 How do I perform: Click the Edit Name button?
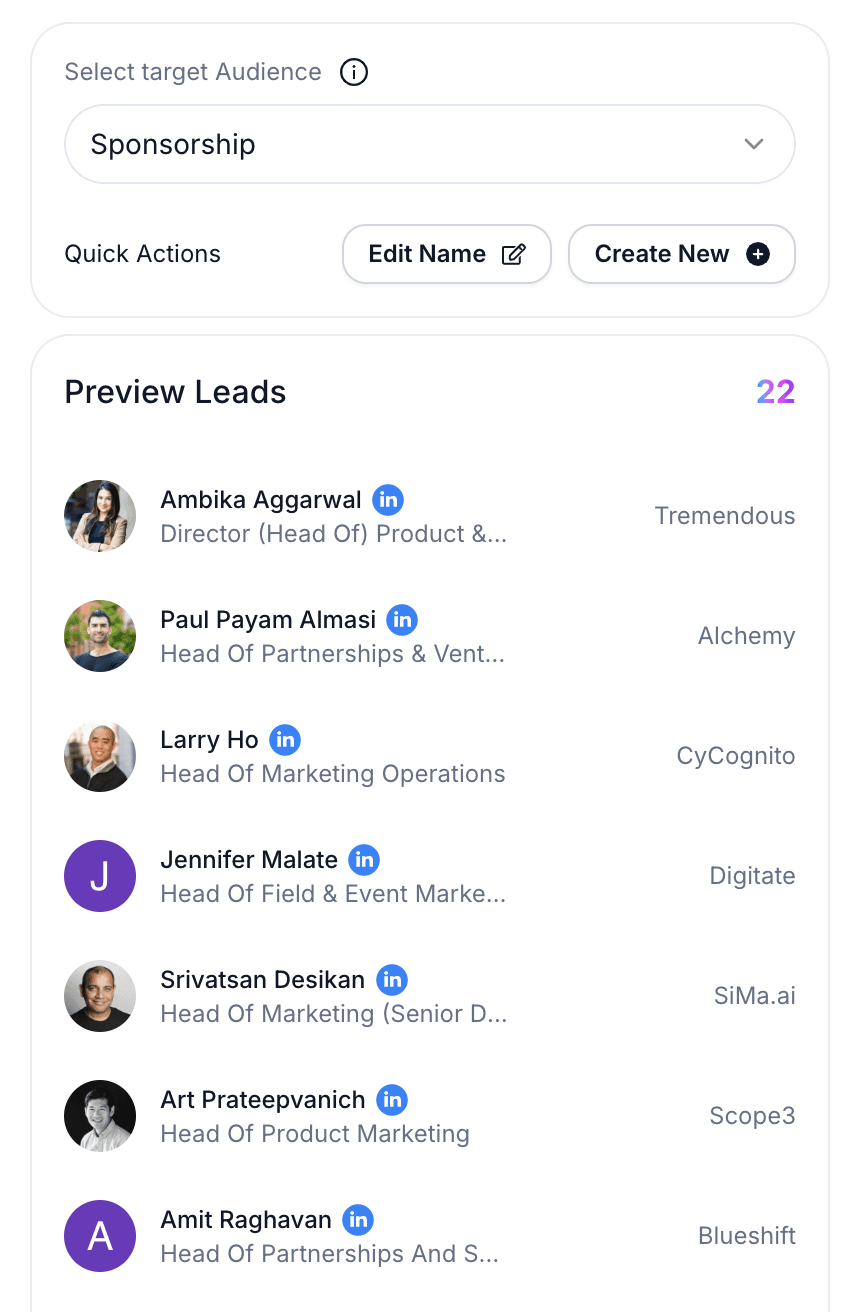446,254
